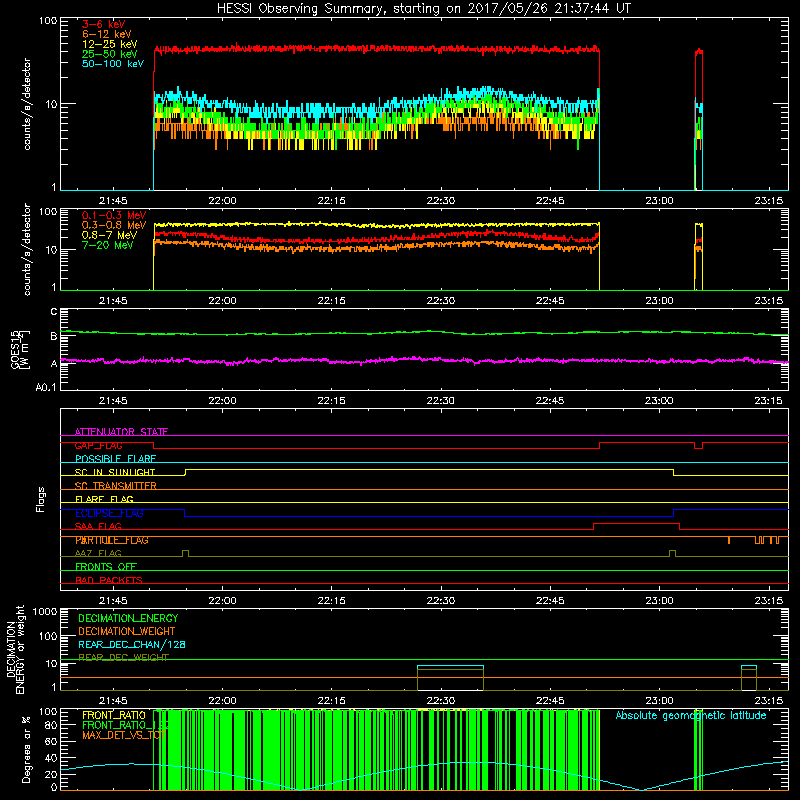This screenshot has width=800, height=800.
Task: Click the "Absolute geomagnetic latitude" annotation
Action: pos(691,715)
